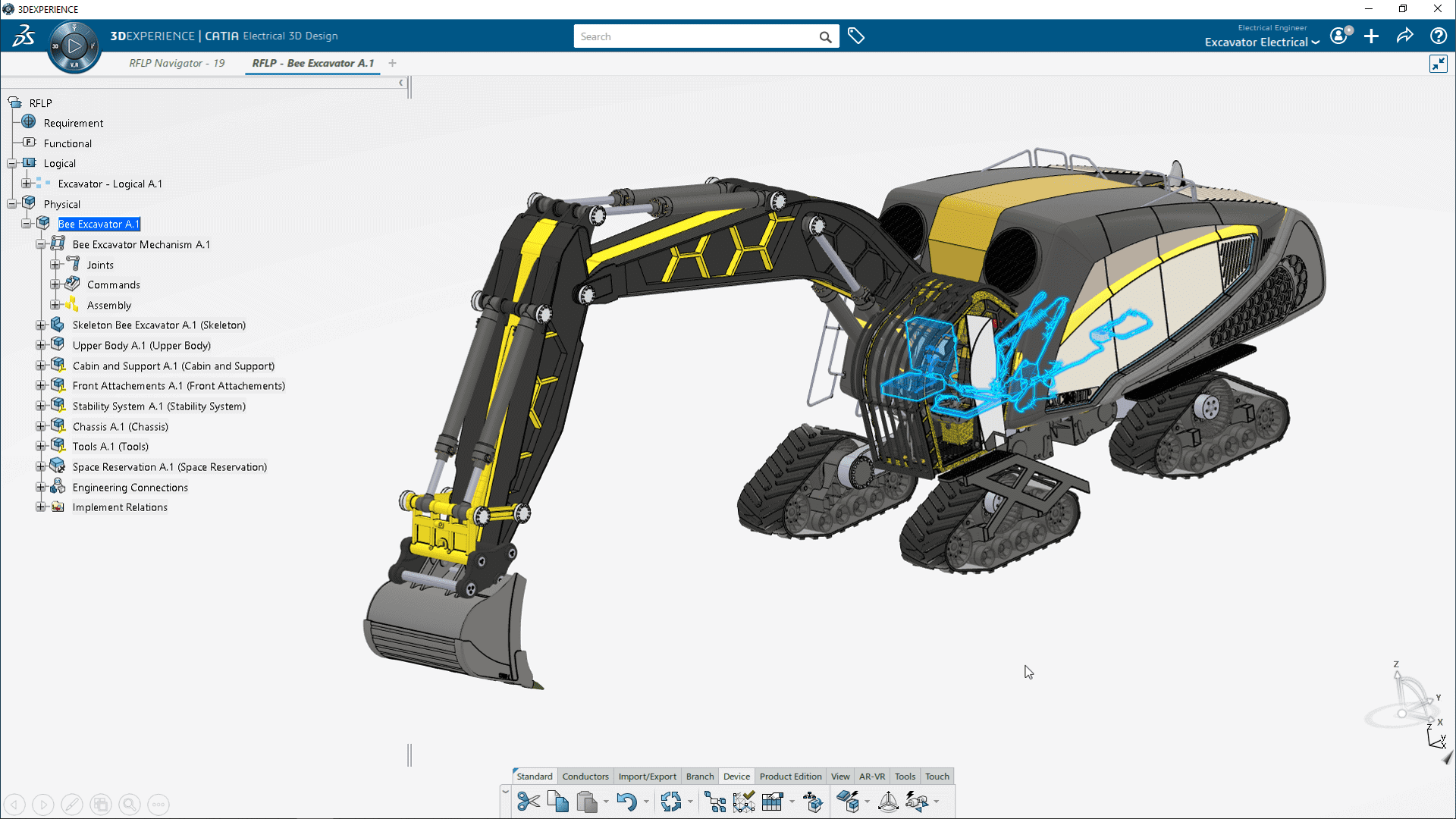Switch to AR-VR tab
The width and height of the screenshot is (1456, 819).
[x=871, y=777]
